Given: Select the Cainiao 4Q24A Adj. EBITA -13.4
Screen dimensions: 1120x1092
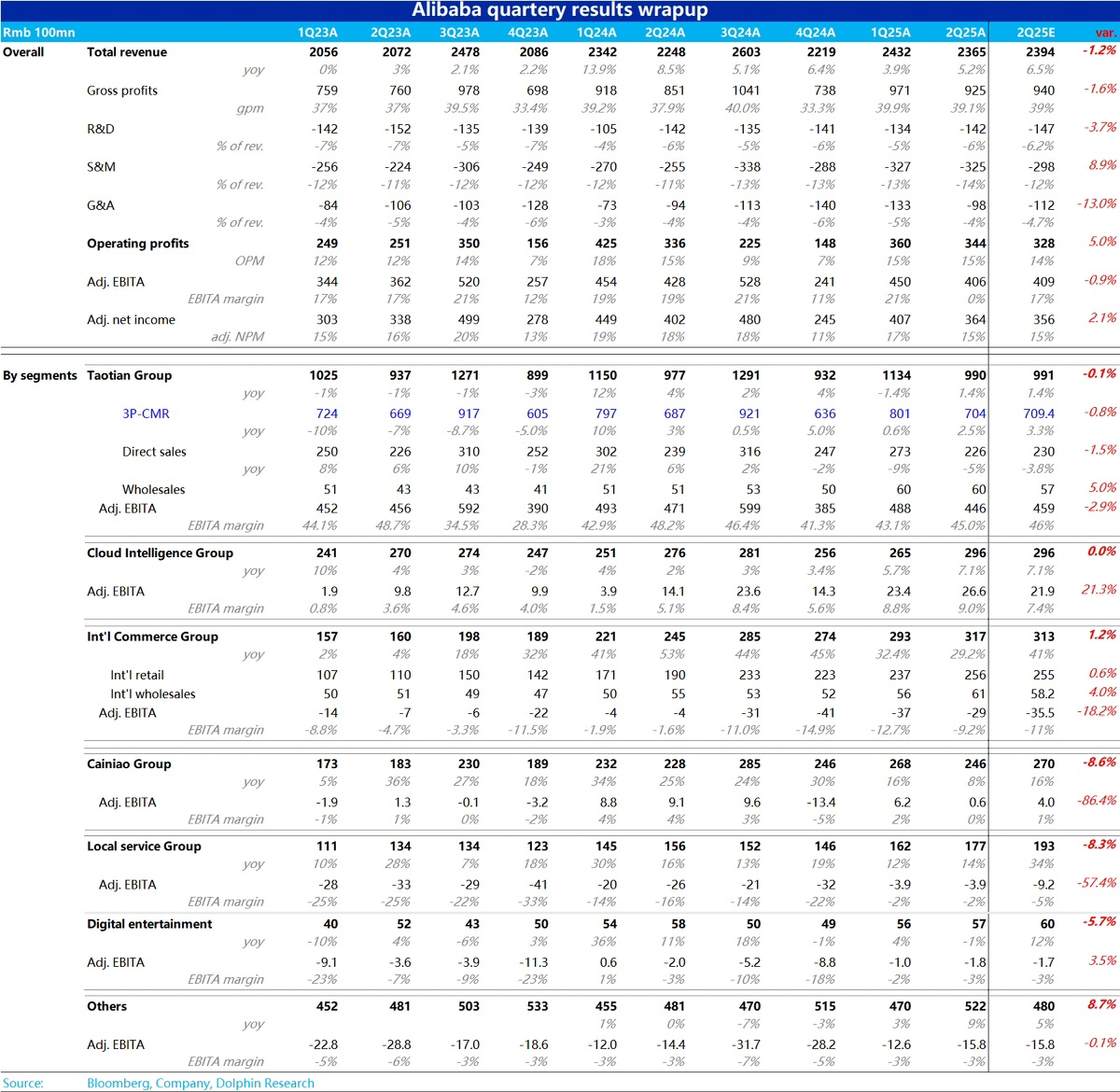Looking at the screenshot, I should pos(822,803).
